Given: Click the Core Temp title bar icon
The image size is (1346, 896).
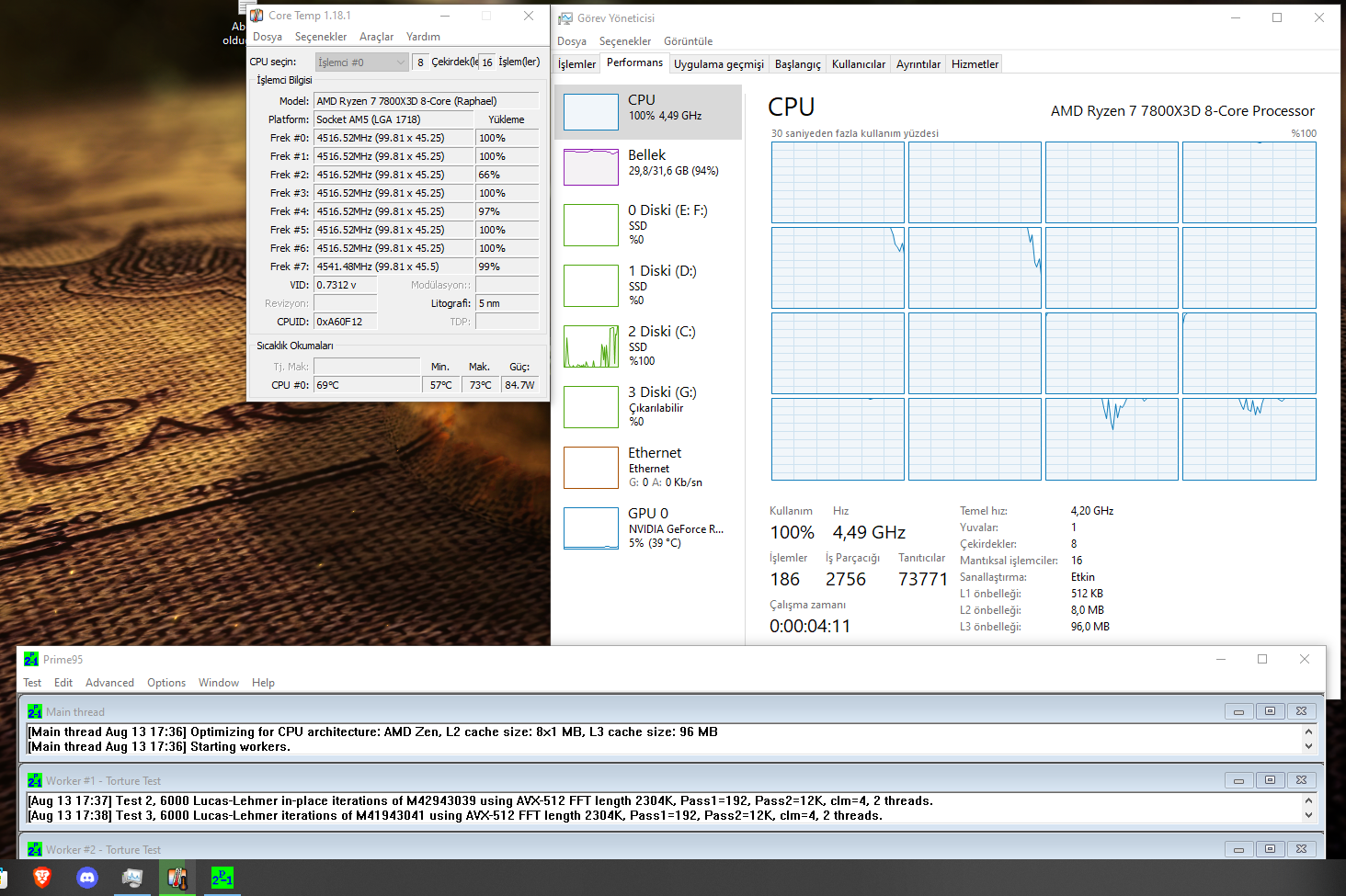Looking at the screenshot, I should coord(257,16).
